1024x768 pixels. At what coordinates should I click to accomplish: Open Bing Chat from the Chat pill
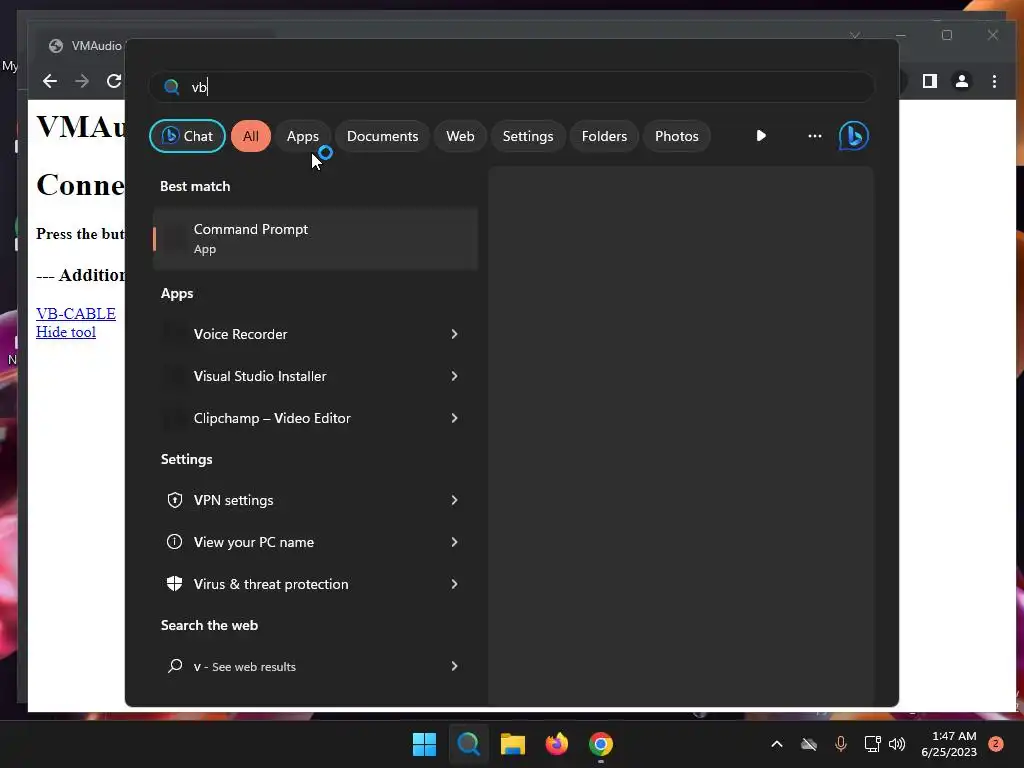click(187, 136)
